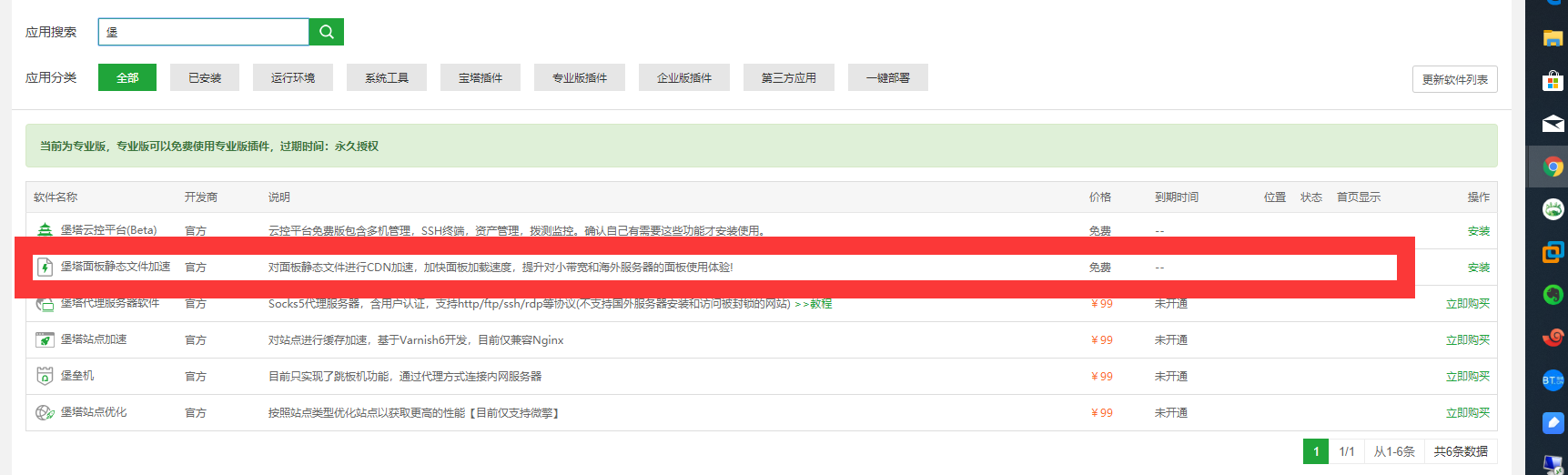Viewport: 1568px width, 475px height.
Task: Open VirtualBox-style icon in taskbar
Action: 1553,252
